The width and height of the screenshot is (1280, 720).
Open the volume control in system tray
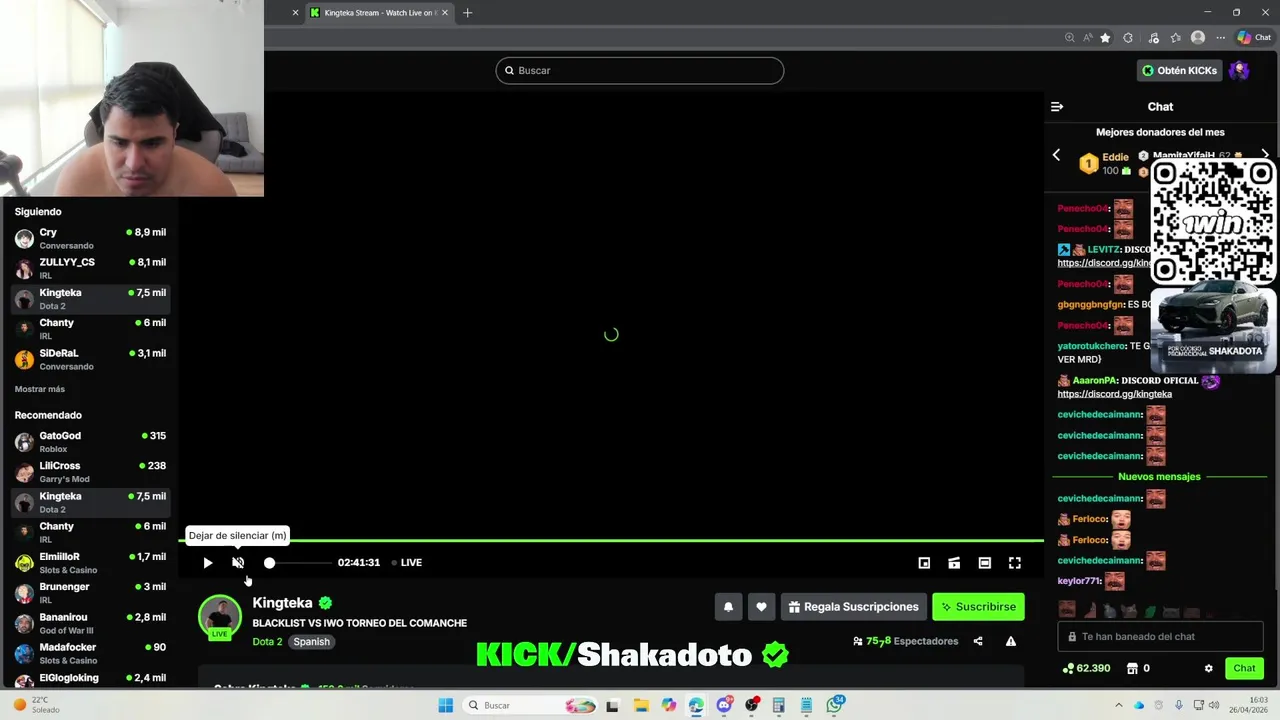1213,705
